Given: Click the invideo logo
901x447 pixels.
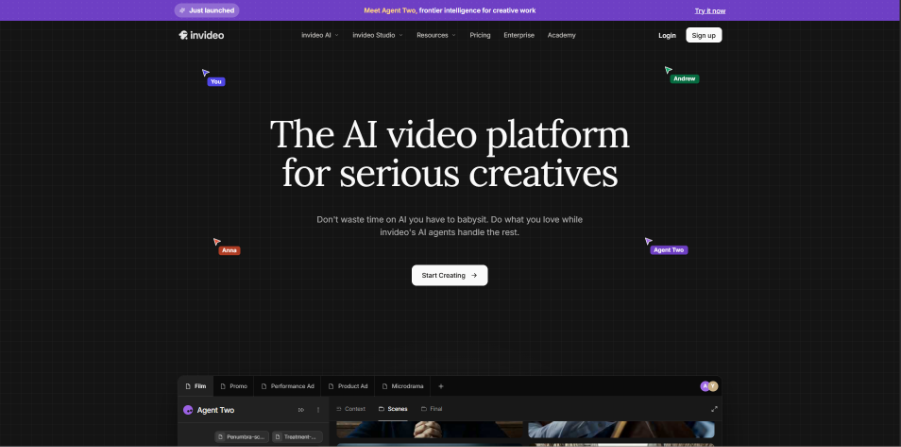Looking at the screenshot, I should [x=201, y=35].
